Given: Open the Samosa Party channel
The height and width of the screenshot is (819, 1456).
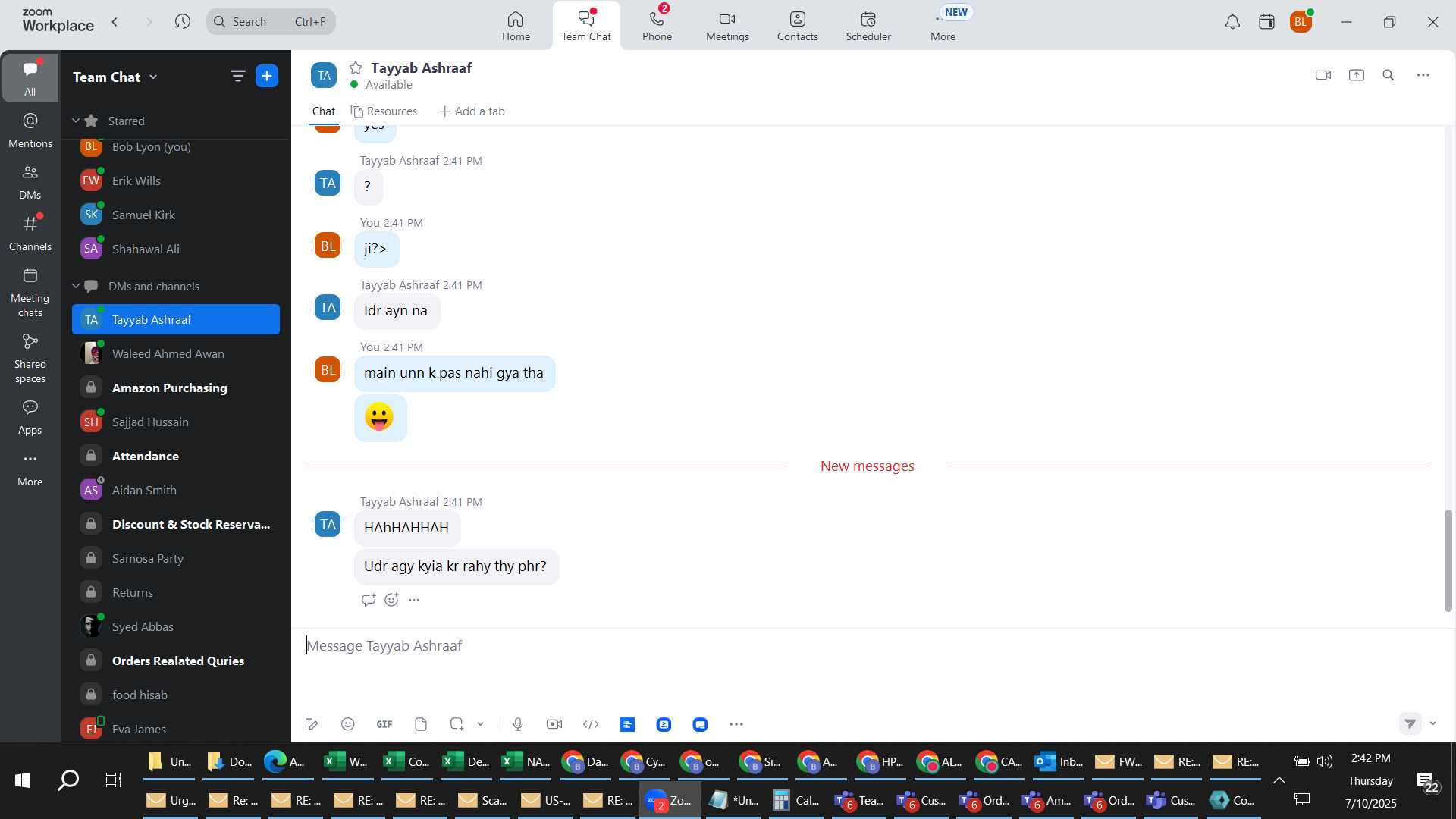Looking at the screenshot, I should point(176,558).
